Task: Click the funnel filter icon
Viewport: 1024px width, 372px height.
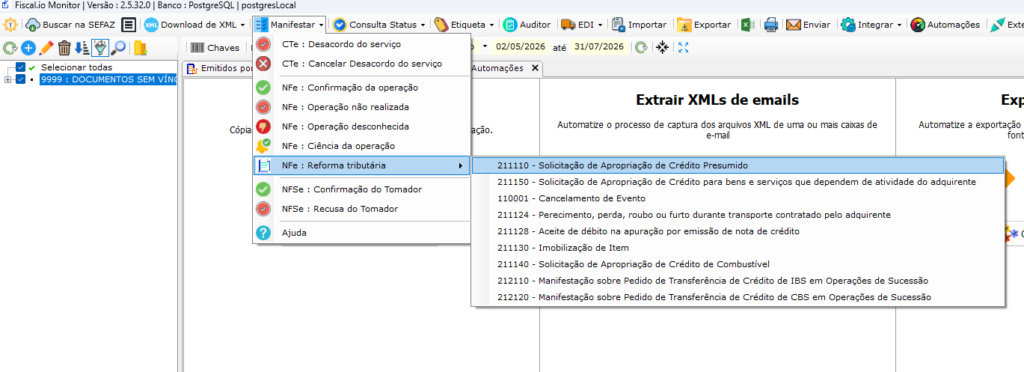Action: (x=99, y=48)
